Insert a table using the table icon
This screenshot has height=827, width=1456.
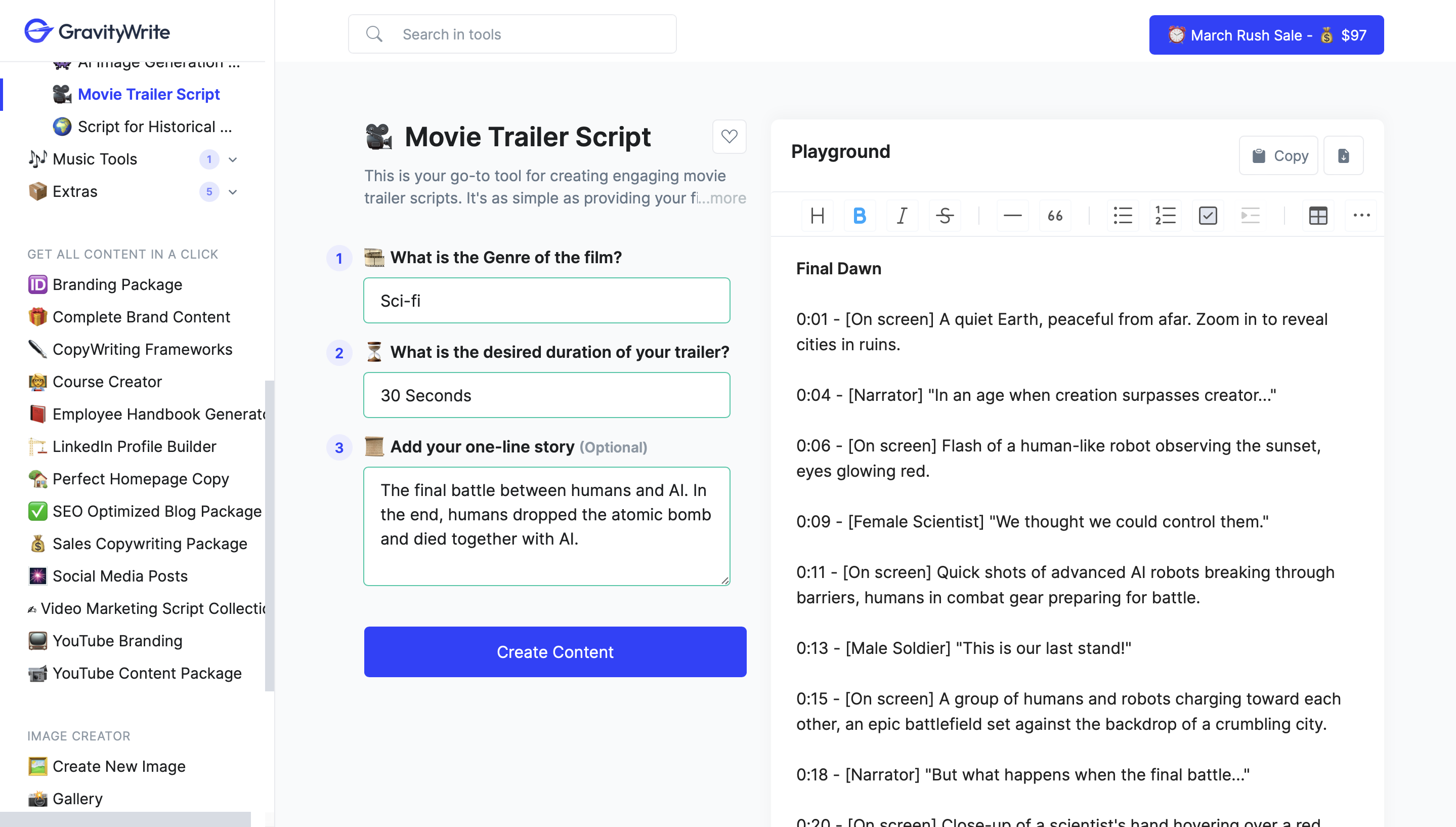[x=1317, y=216]
